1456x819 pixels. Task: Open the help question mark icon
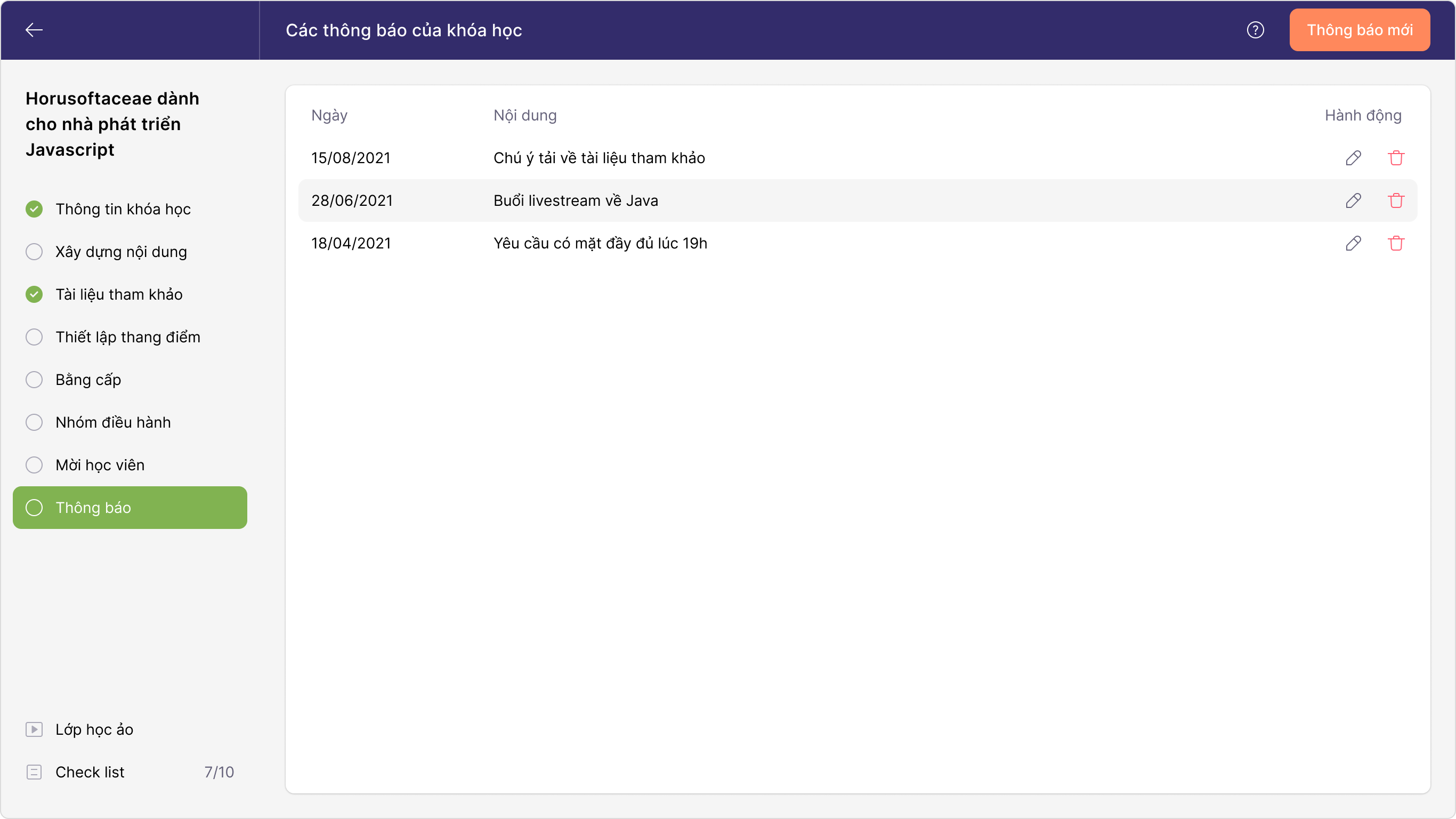click(1255, 30)
